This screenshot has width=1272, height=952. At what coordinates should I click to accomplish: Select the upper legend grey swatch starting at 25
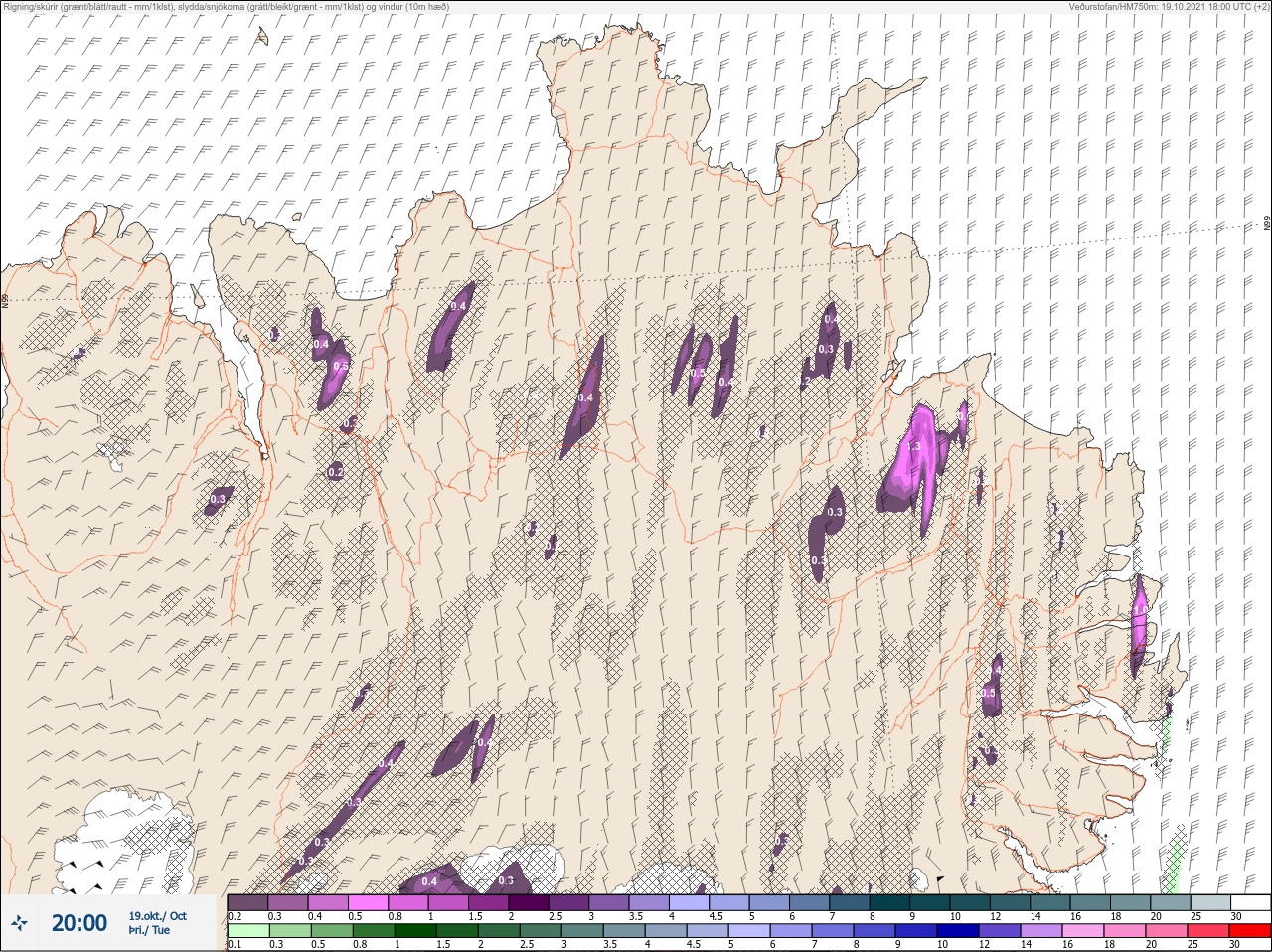click(1210, 902)
